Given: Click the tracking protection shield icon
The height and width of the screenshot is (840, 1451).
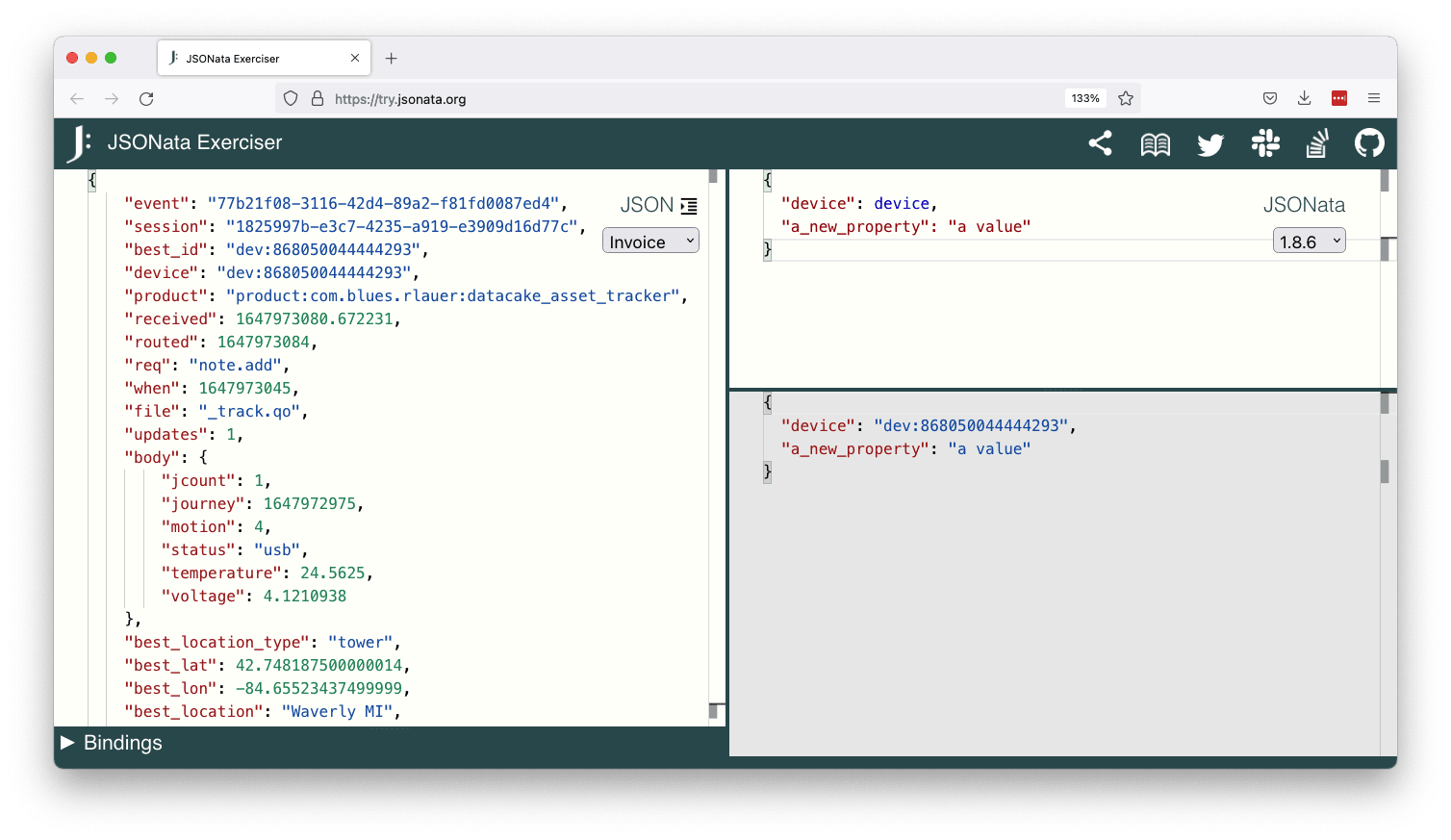Looking at the screenshot, I should point(291,98).
